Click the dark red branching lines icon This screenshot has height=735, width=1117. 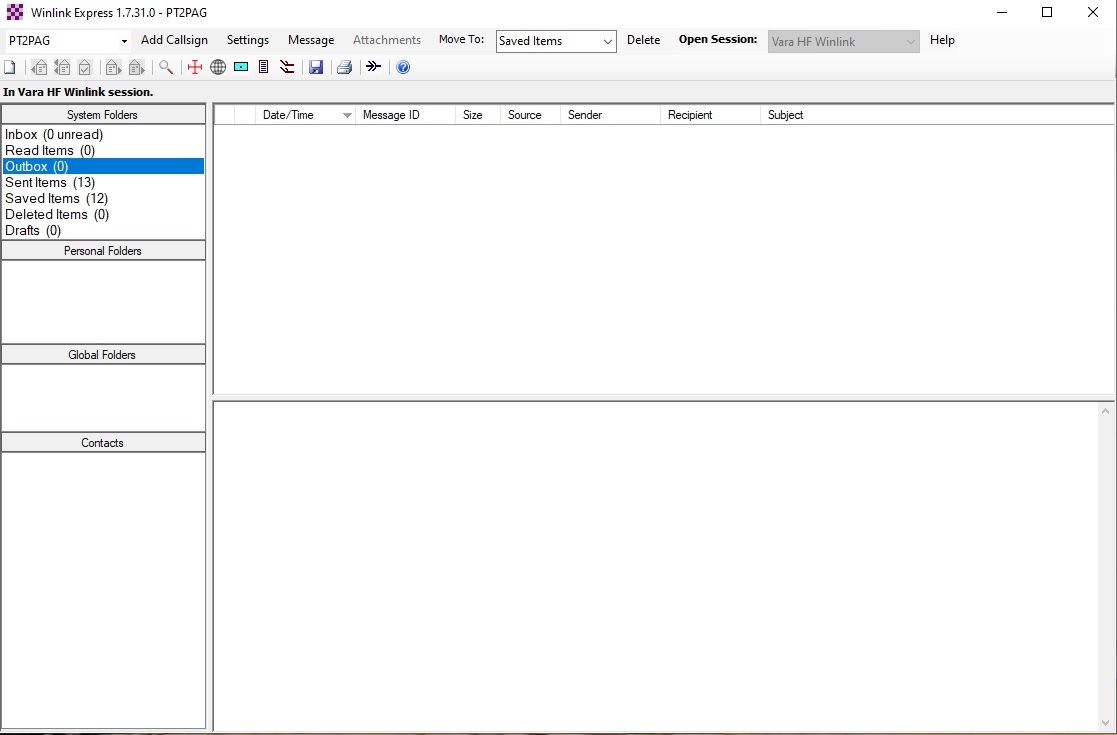click(287, 67)
